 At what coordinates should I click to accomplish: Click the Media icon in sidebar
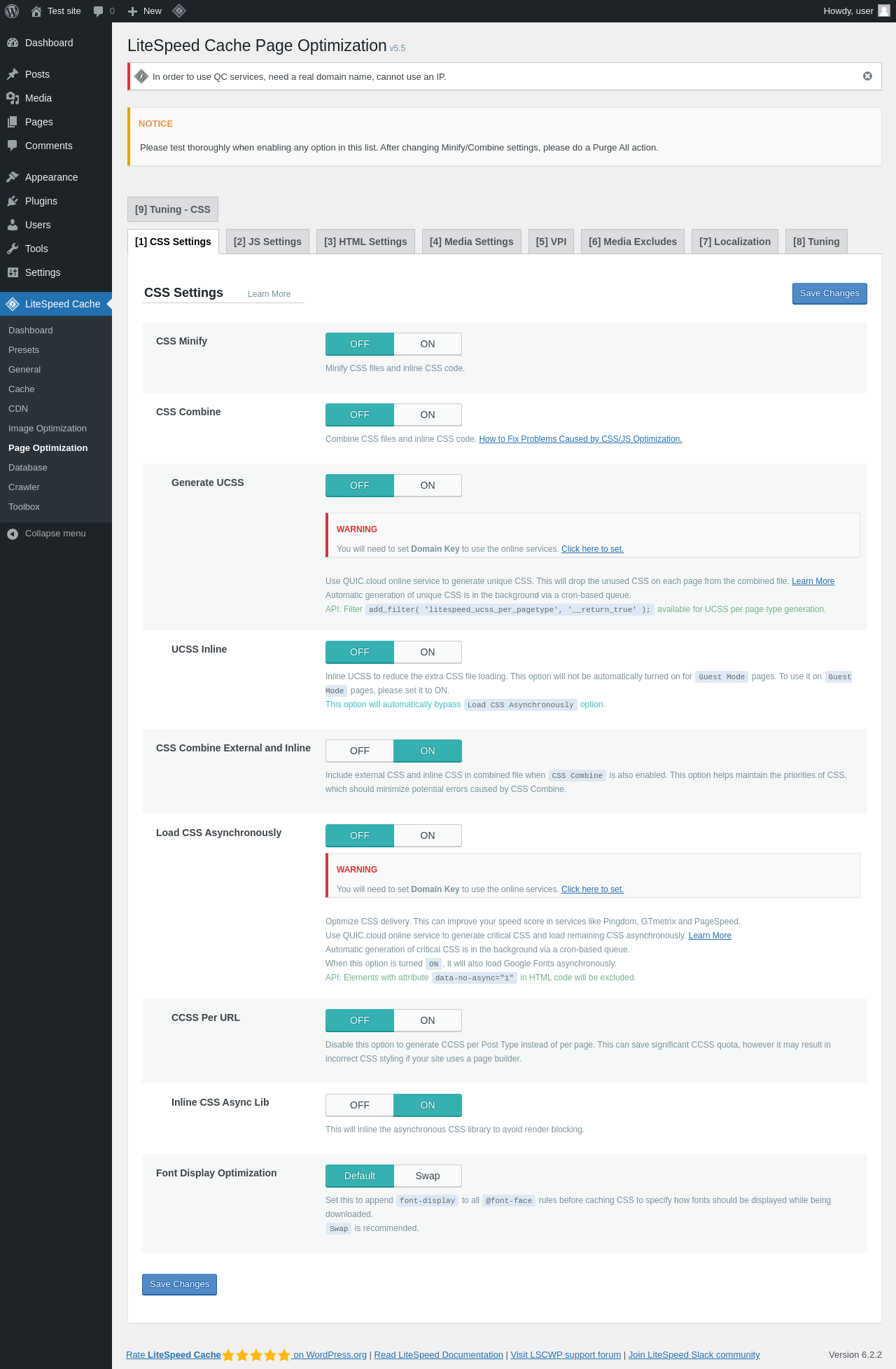click(x=13, y=98)
